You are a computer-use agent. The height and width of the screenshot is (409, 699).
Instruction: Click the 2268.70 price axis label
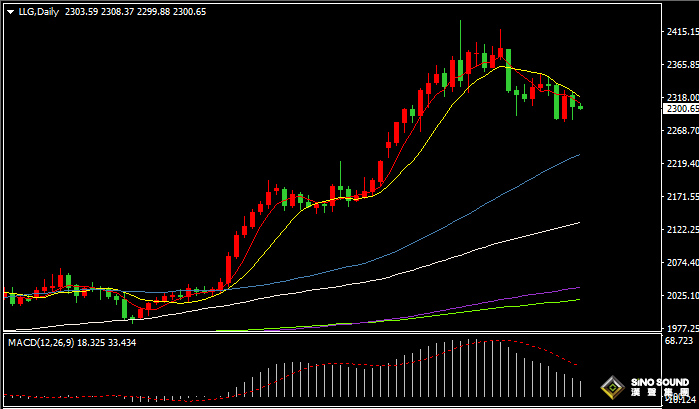tap(680, 131)
